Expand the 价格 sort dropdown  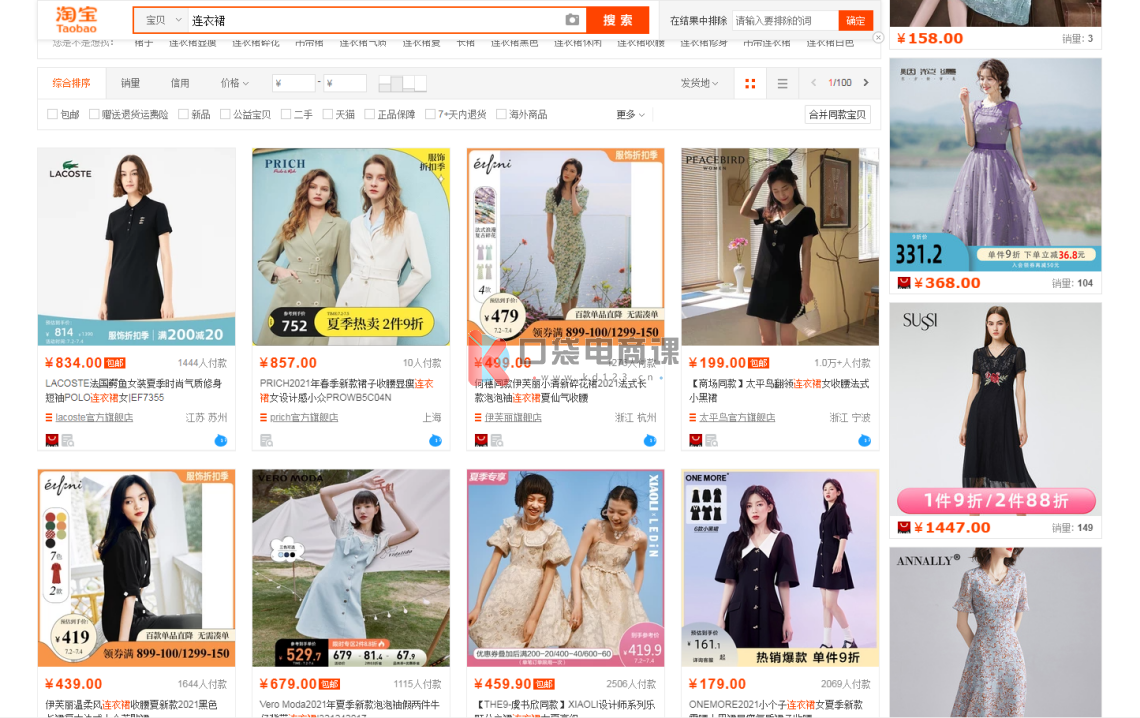[234, 84]
